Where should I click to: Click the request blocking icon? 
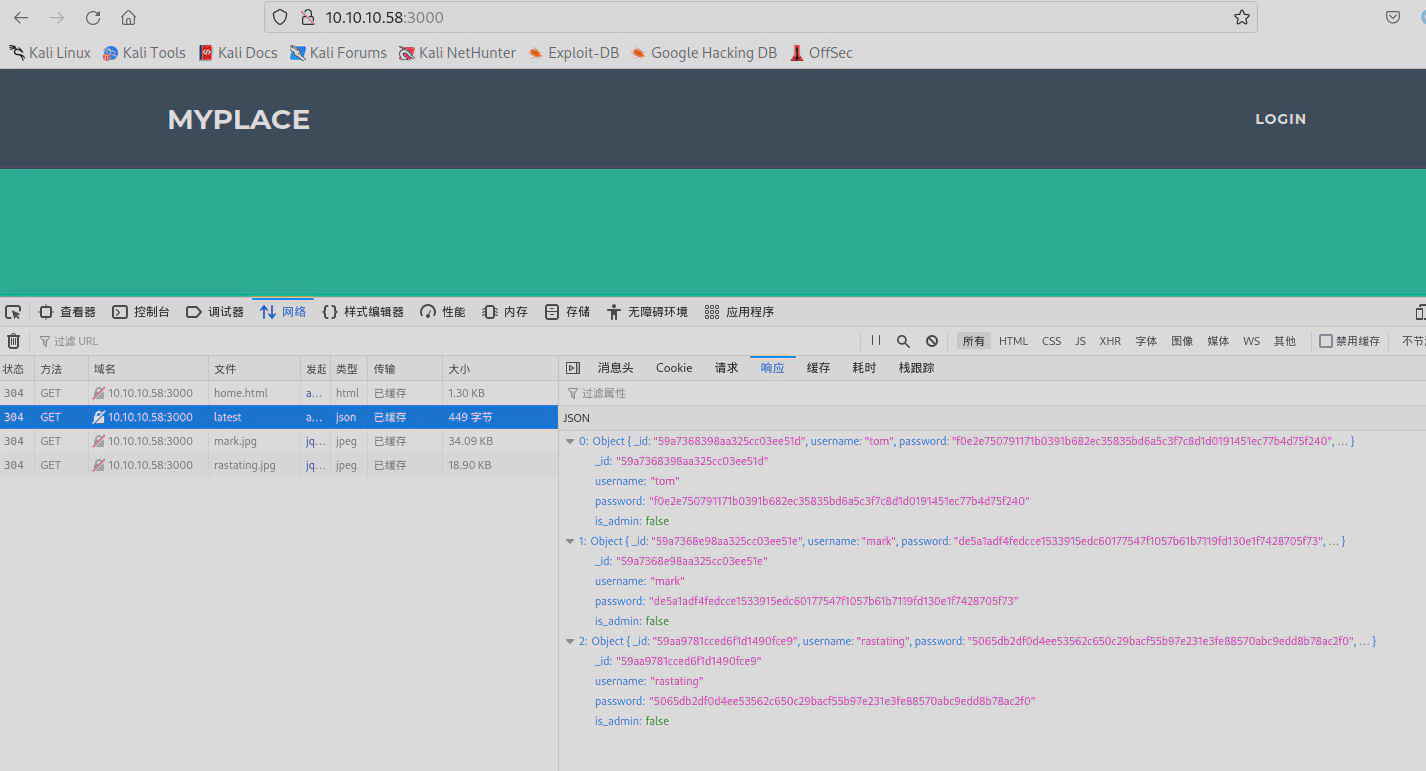tap(931, 341)
